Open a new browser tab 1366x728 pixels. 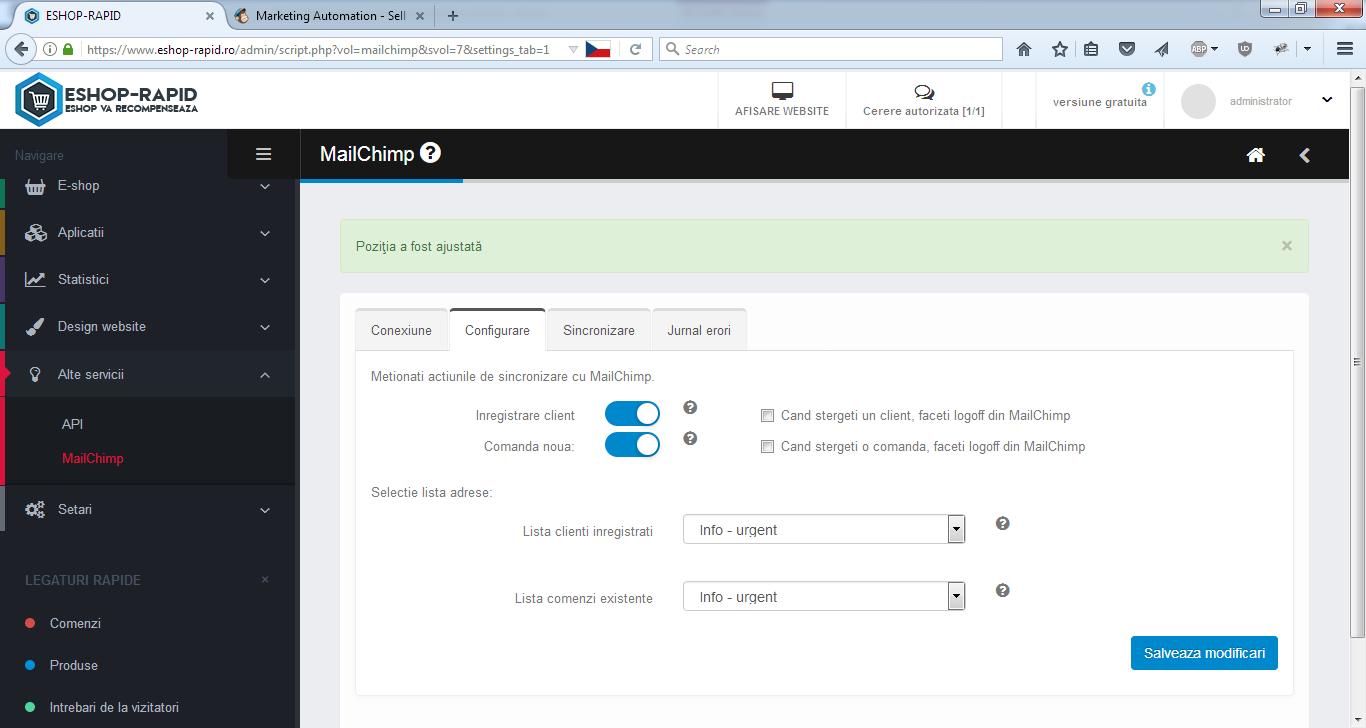(453, 16)
